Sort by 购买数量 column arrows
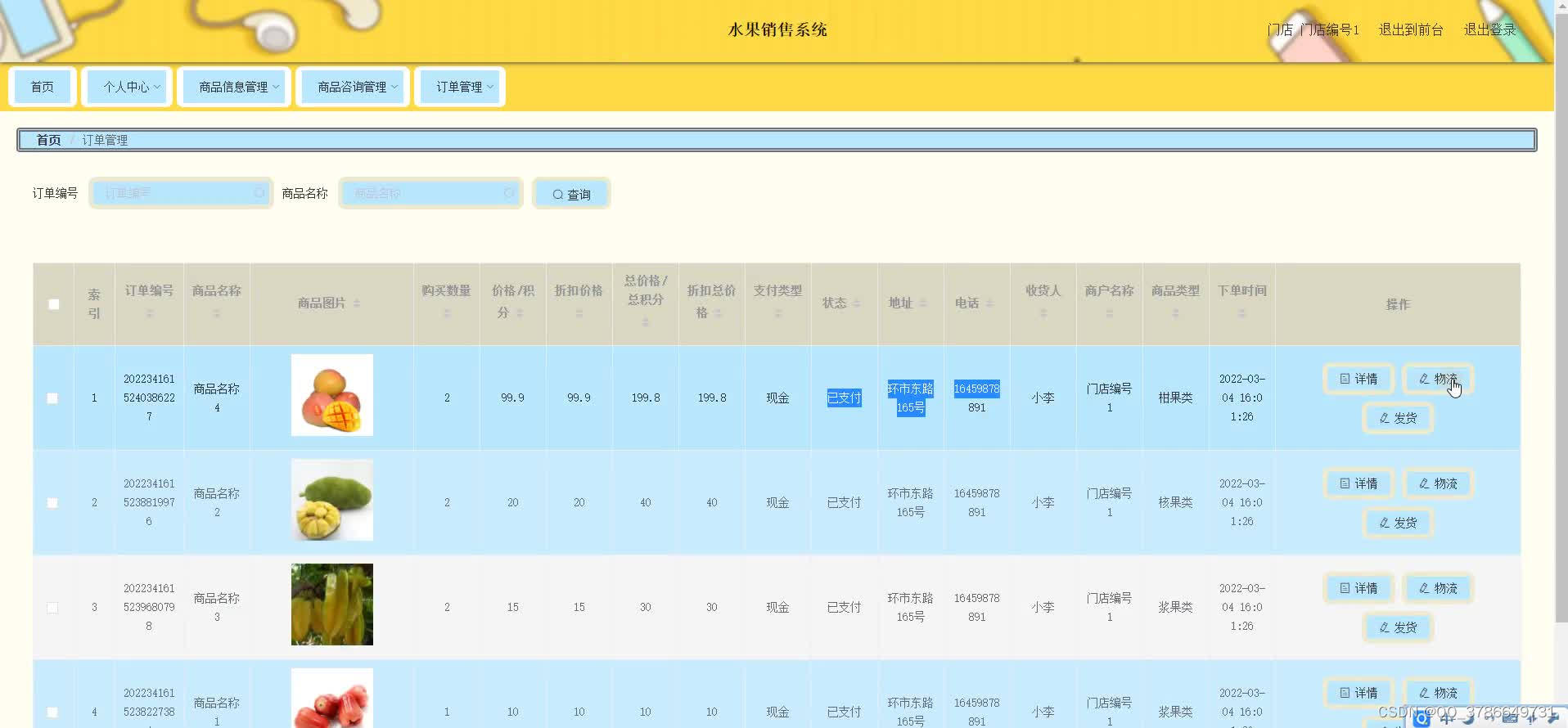The height and width of the screenshot is (728, 1568). click(x=447, y=313)
